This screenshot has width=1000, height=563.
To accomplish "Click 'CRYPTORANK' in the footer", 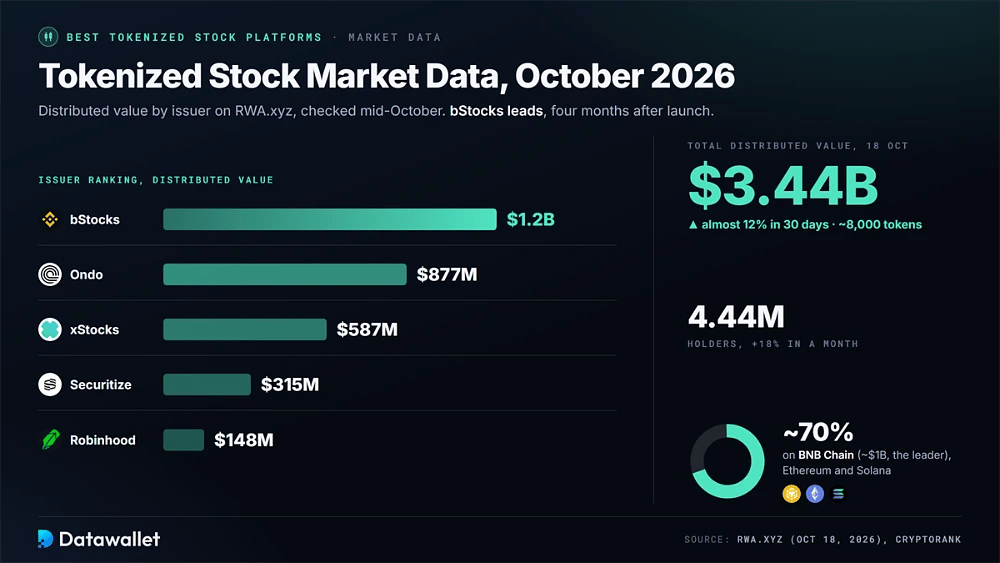I will [928, 539].
